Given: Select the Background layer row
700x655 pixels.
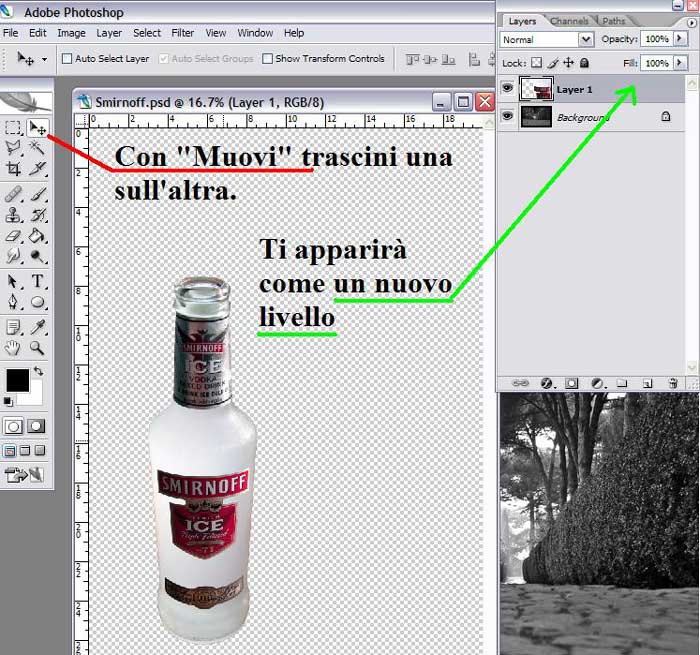Looking at the screenshot, I should [591, 117].
